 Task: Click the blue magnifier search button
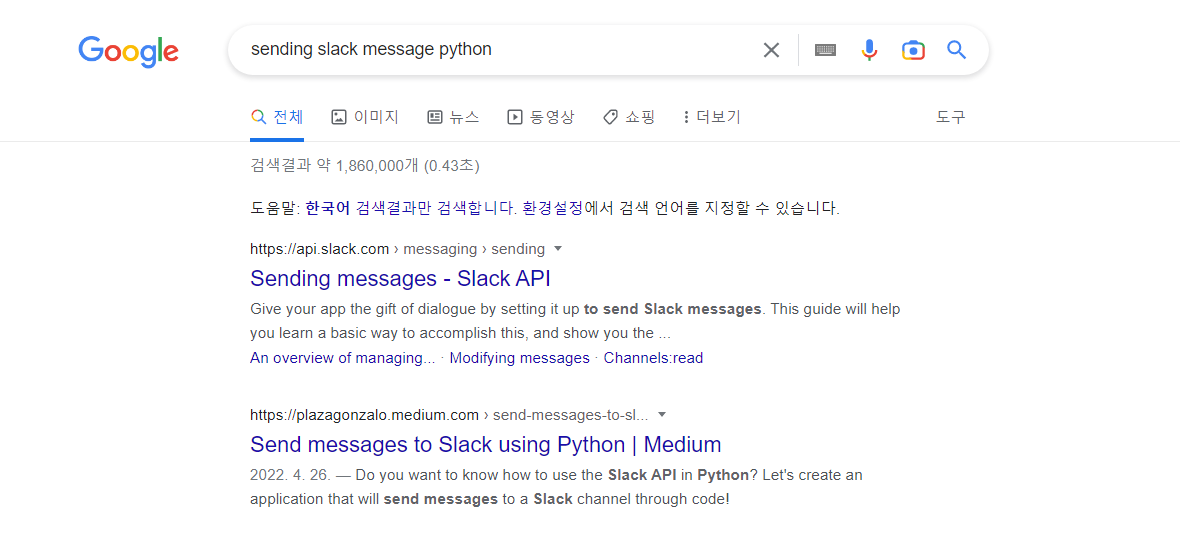pyautogui.click(x=956, y=50)
